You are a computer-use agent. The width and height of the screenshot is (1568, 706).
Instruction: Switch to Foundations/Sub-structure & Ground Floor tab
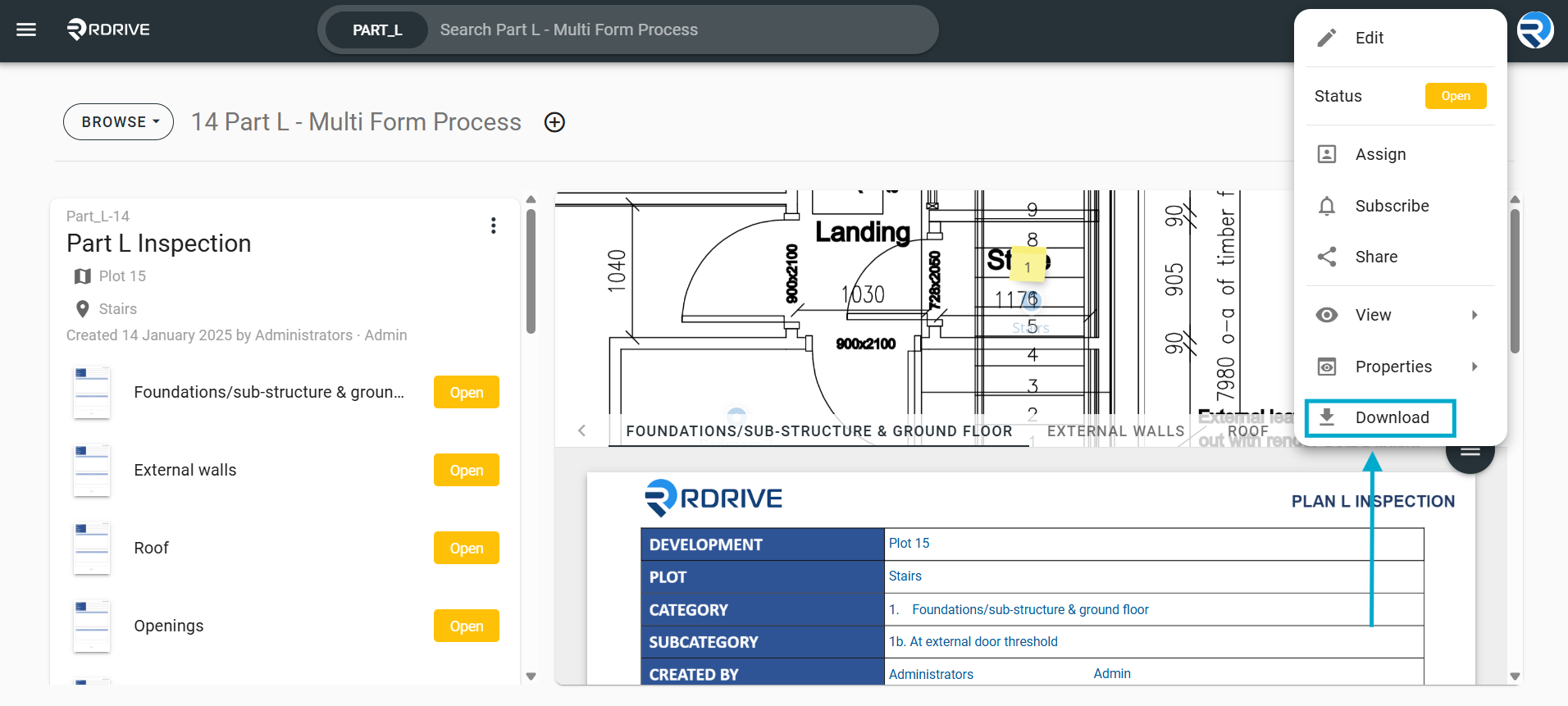pyautogui.click(x=819, y=431)
